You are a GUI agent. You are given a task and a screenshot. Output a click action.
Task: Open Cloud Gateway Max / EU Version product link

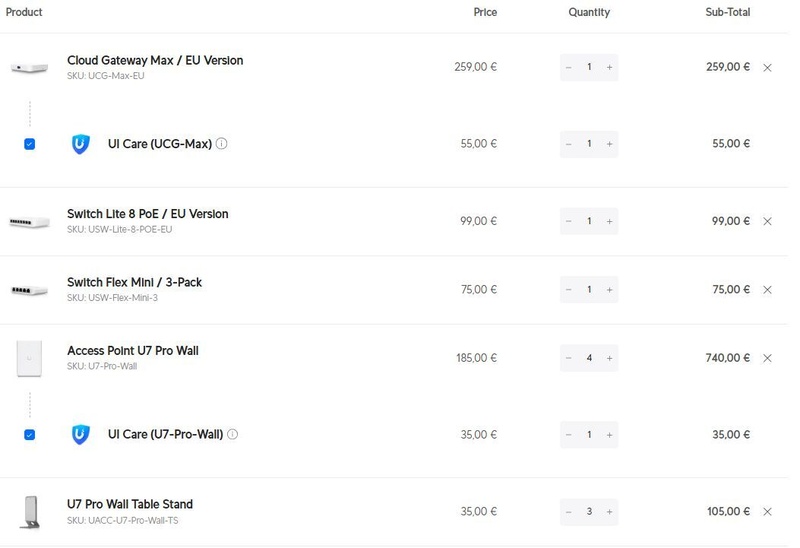click(x=155, y=60)
